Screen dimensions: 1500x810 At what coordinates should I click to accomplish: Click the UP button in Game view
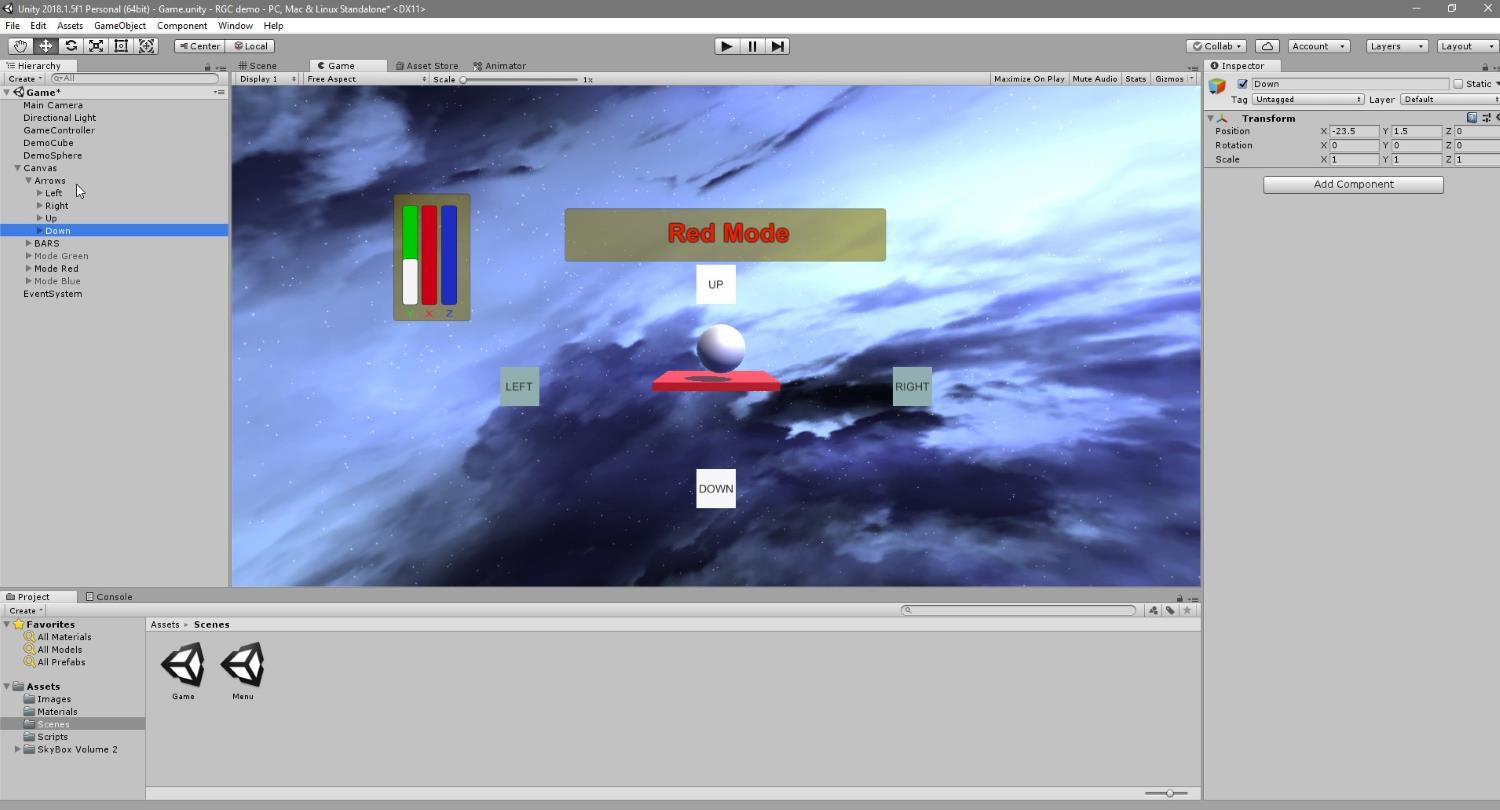pyautogui.click(x=716, y=285)
